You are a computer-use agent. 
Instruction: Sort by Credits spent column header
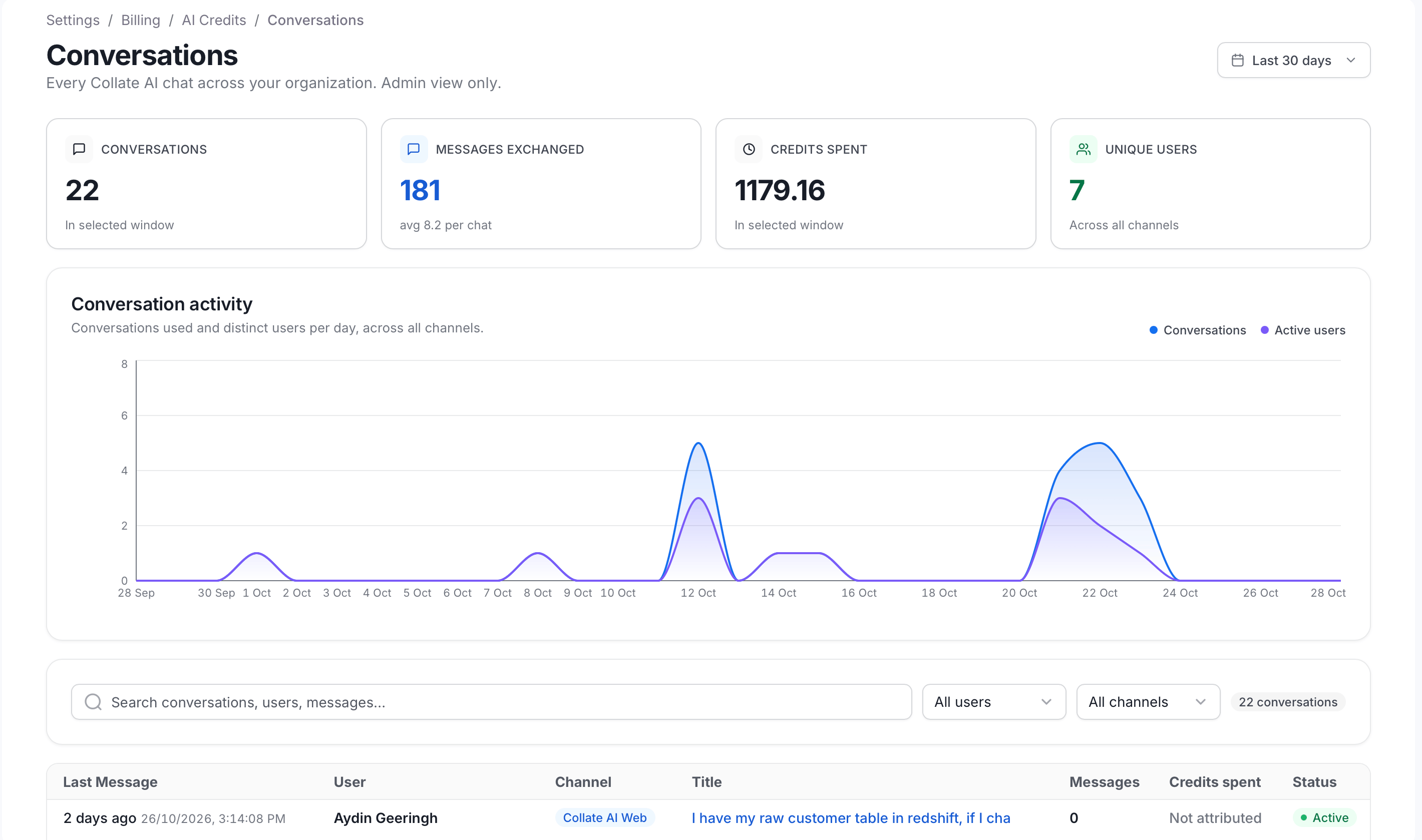coord(1215,782)
